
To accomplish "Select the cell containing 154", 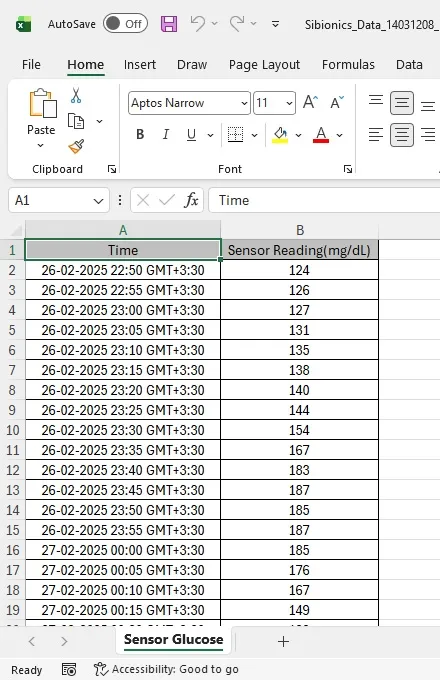I will (300, 430).
